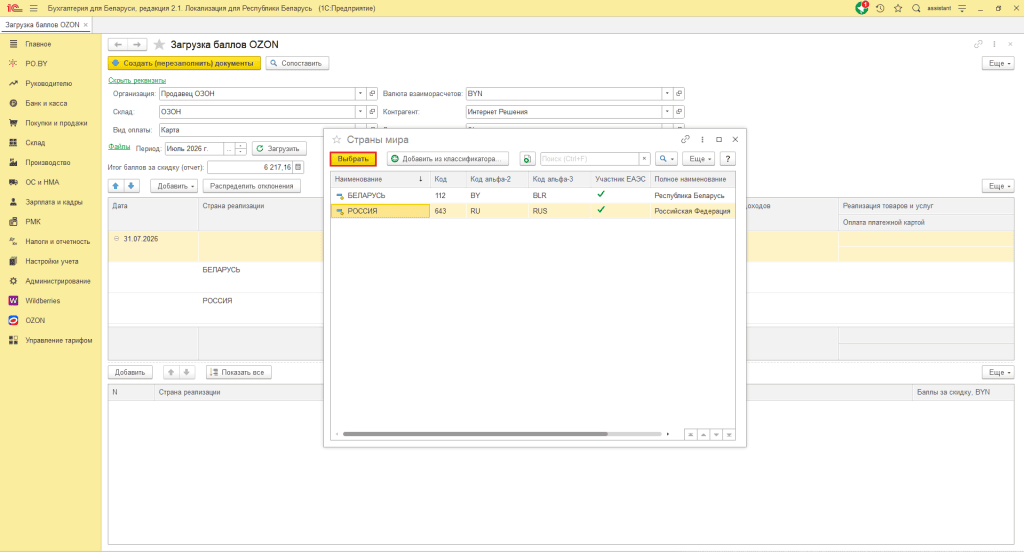
Task: Open the 1C main menu hamburger icon
Action: [x=33, y=8]
